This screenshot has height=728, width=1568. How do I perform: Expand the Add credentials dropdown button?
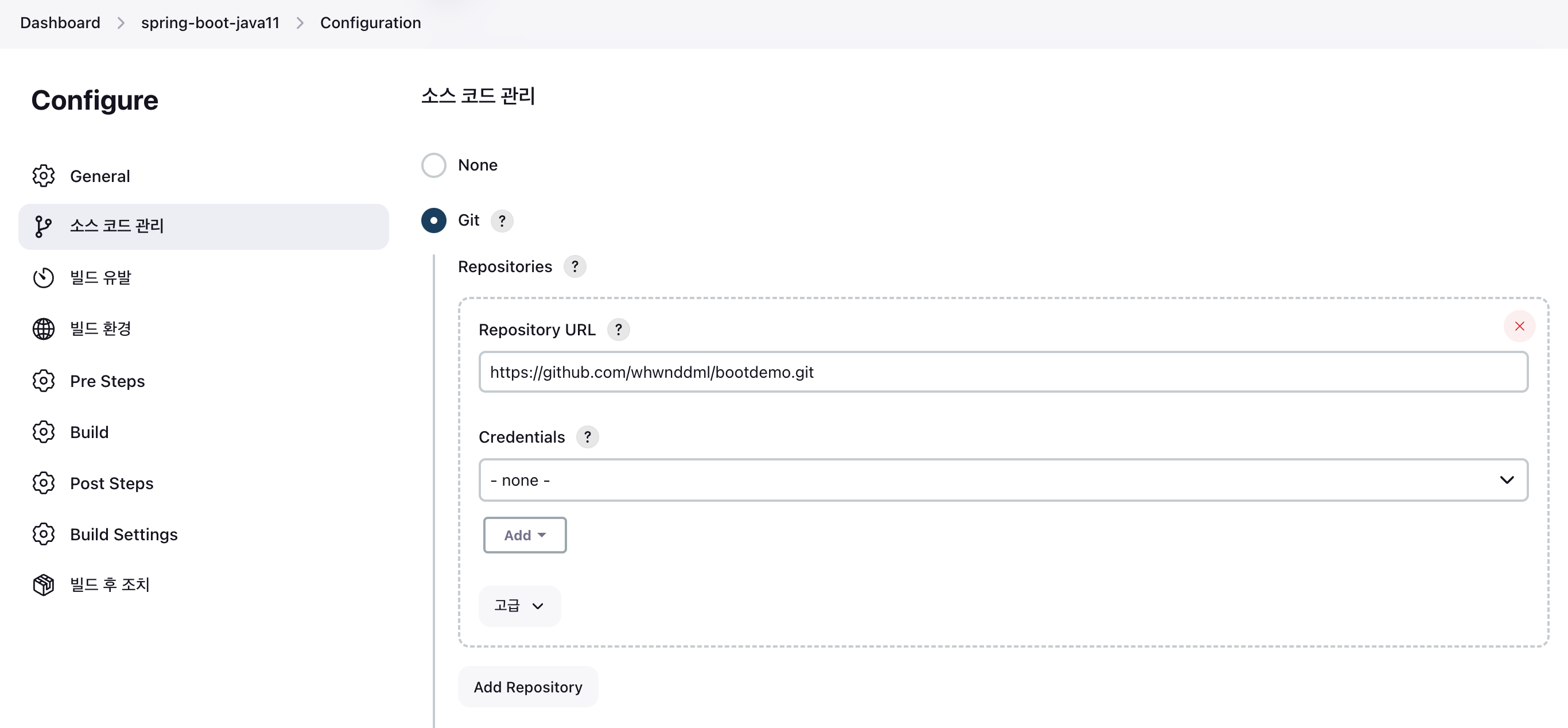(524, 535)
